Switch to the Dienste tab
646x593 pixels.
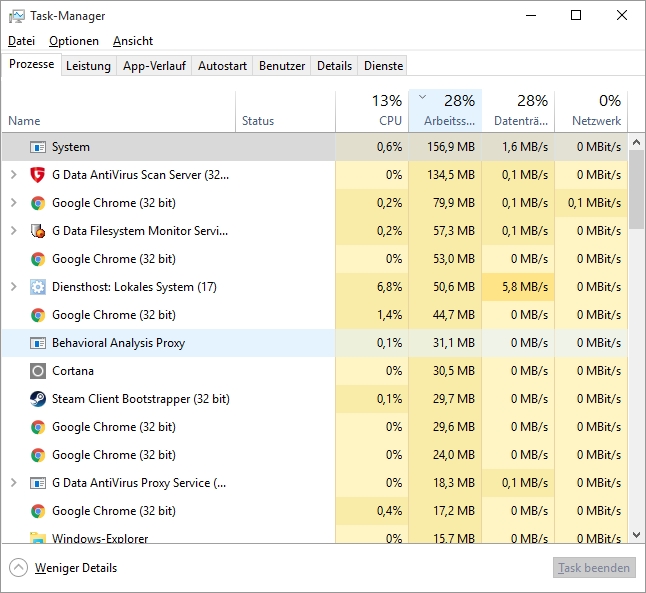(384, 66)
